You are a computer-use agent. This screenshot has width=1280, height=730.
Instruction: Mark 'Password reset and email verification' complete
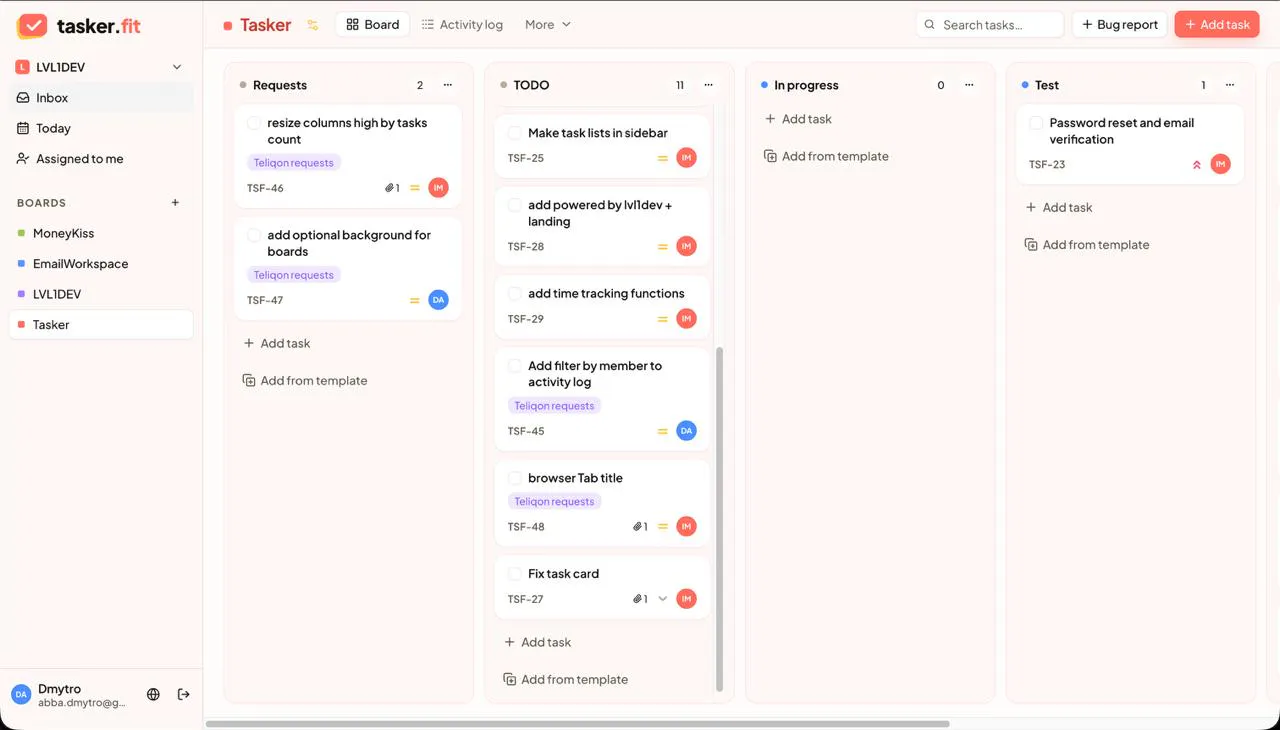1036,123
